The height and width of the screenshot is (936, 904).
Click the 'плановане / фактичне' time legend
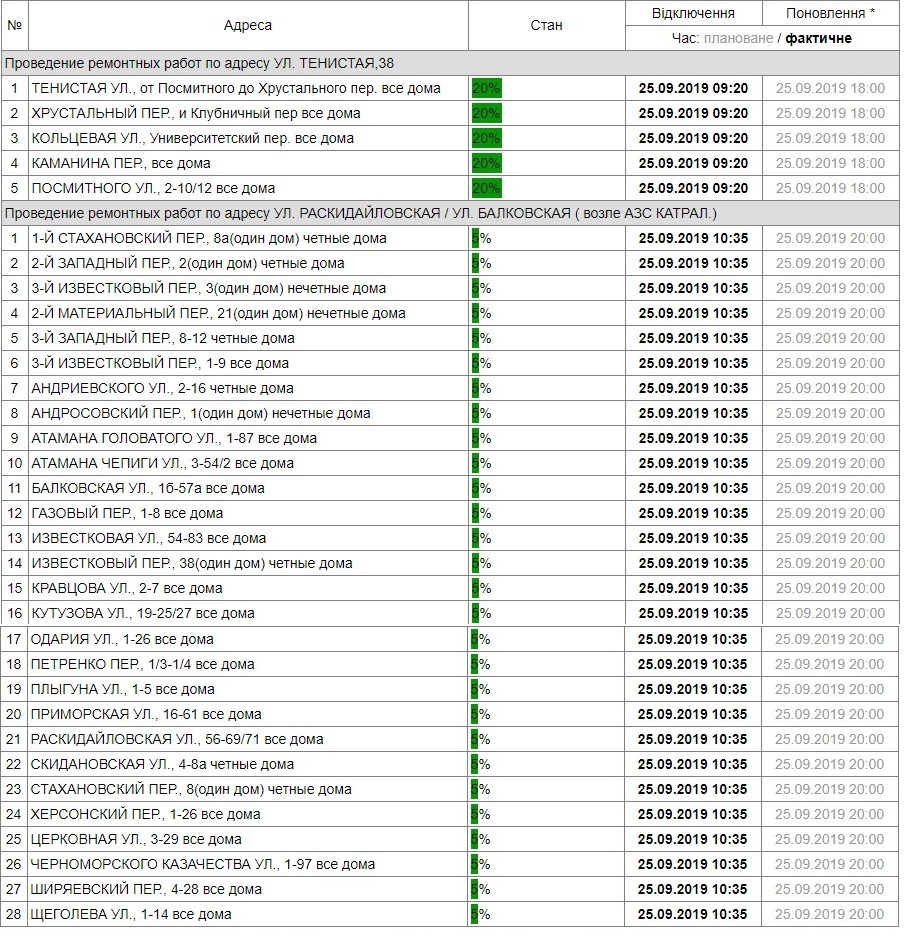click(763, 38)
